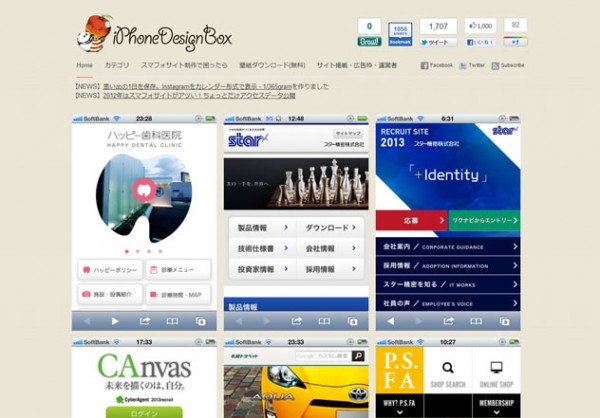Open the first NEWS link about Instagram calendar
Screen dimensions: 600x418
coord(197,87)
